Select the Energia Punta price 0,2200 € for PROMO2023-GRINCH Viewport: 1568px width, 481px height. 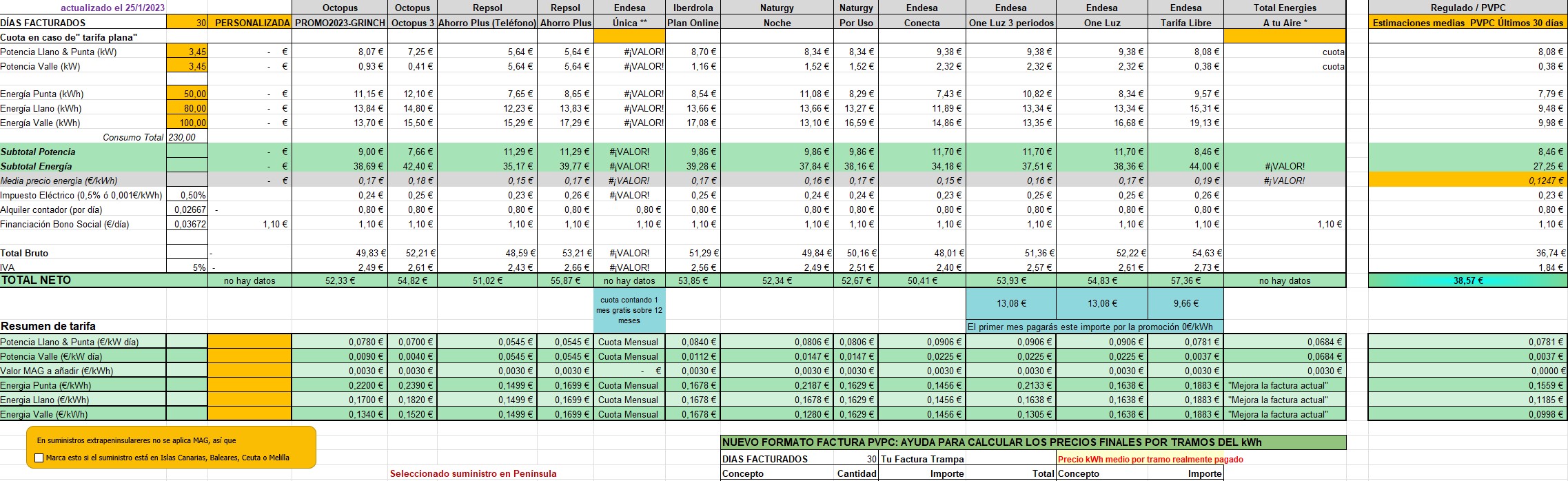[x=340, y=385]
